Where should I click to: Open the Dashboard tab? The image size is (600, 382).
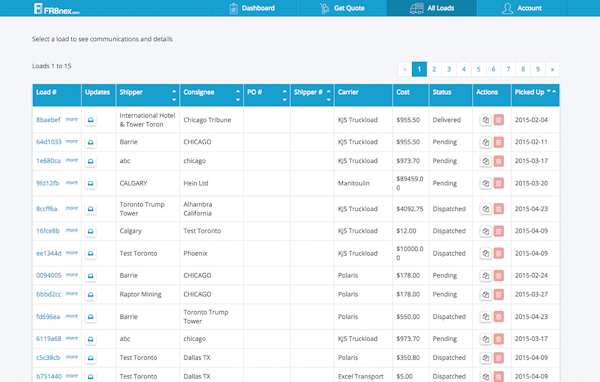(x=252, y=8)
